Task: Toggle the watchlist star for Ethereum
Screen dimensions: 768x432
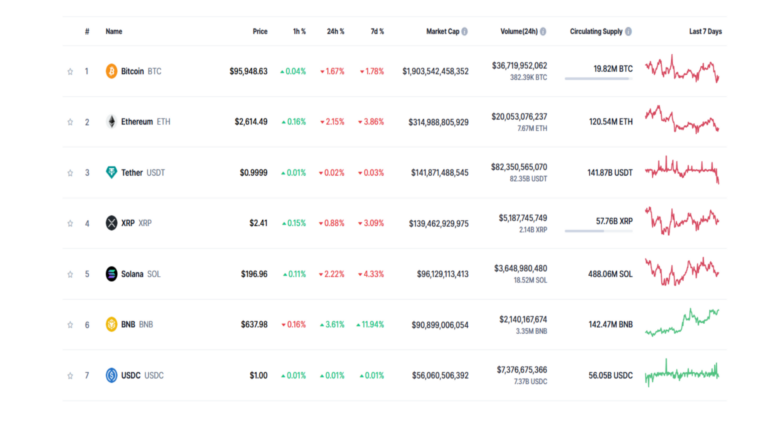Action: [70, 122]
